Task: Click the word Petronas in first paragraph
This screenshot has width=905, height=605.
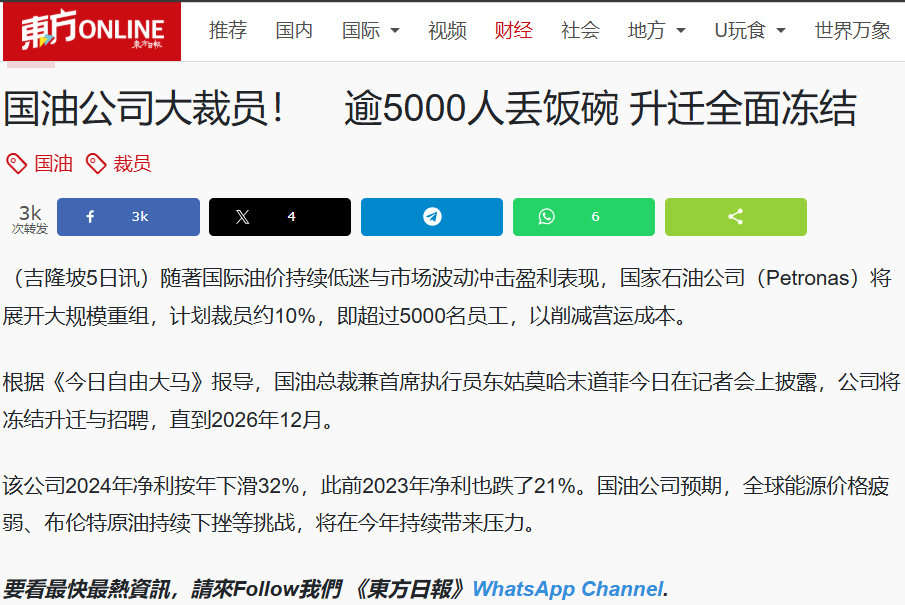Action: [807, 278]
